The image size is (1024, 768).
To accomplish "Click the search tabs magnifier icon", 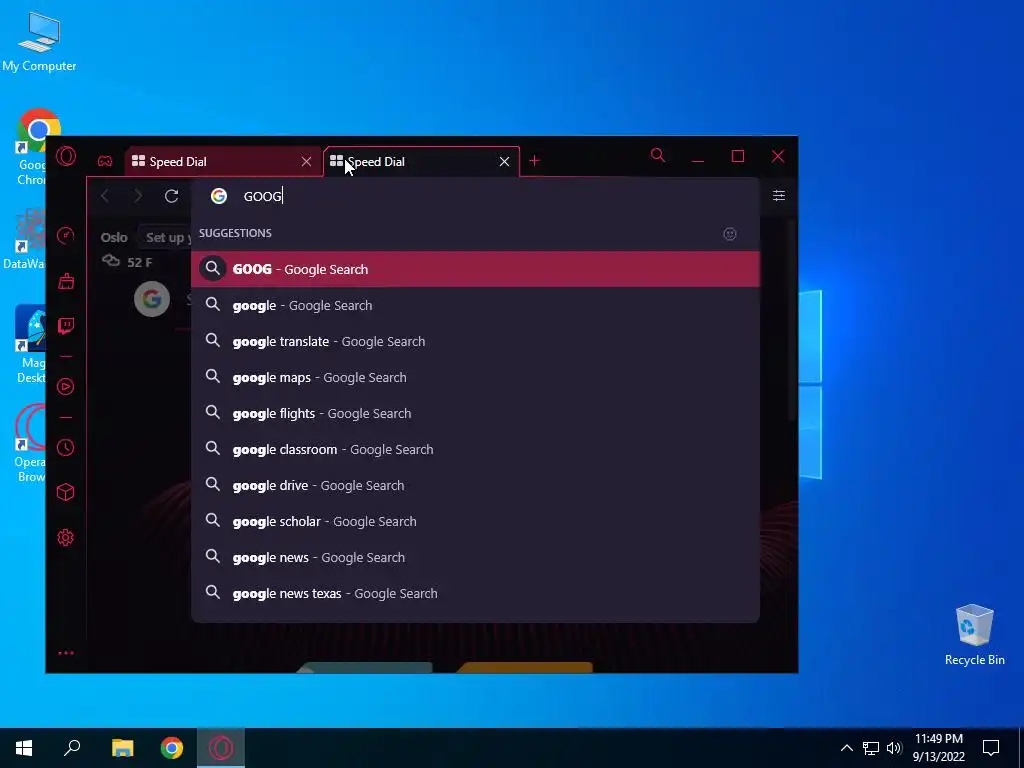I will pyautogui.click(x=658, y=155).
